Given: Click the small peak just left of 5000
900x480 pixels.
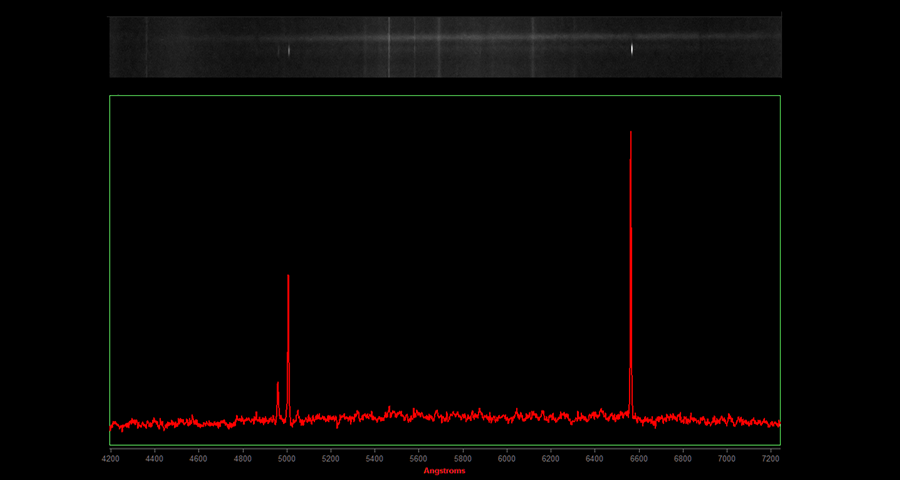Looking at the screenshot, I should tap(278, 385).
